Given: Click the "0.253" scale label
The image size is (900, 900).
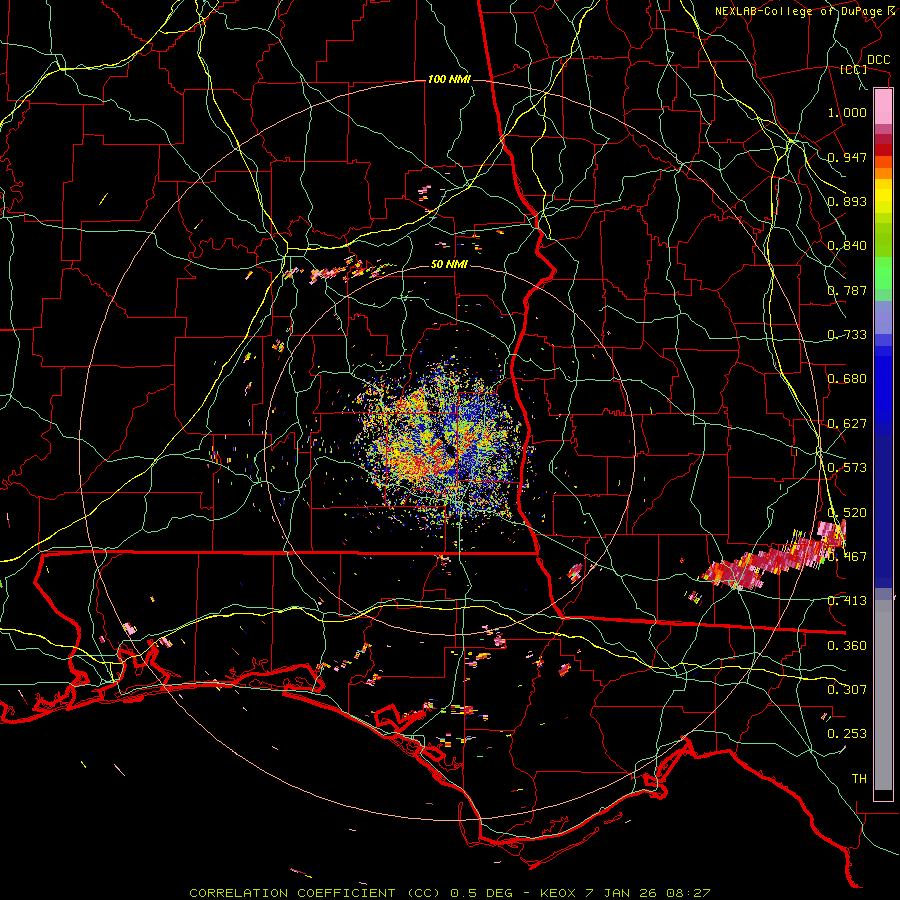Looking at the screenshot, I should (x=847, y=734).
